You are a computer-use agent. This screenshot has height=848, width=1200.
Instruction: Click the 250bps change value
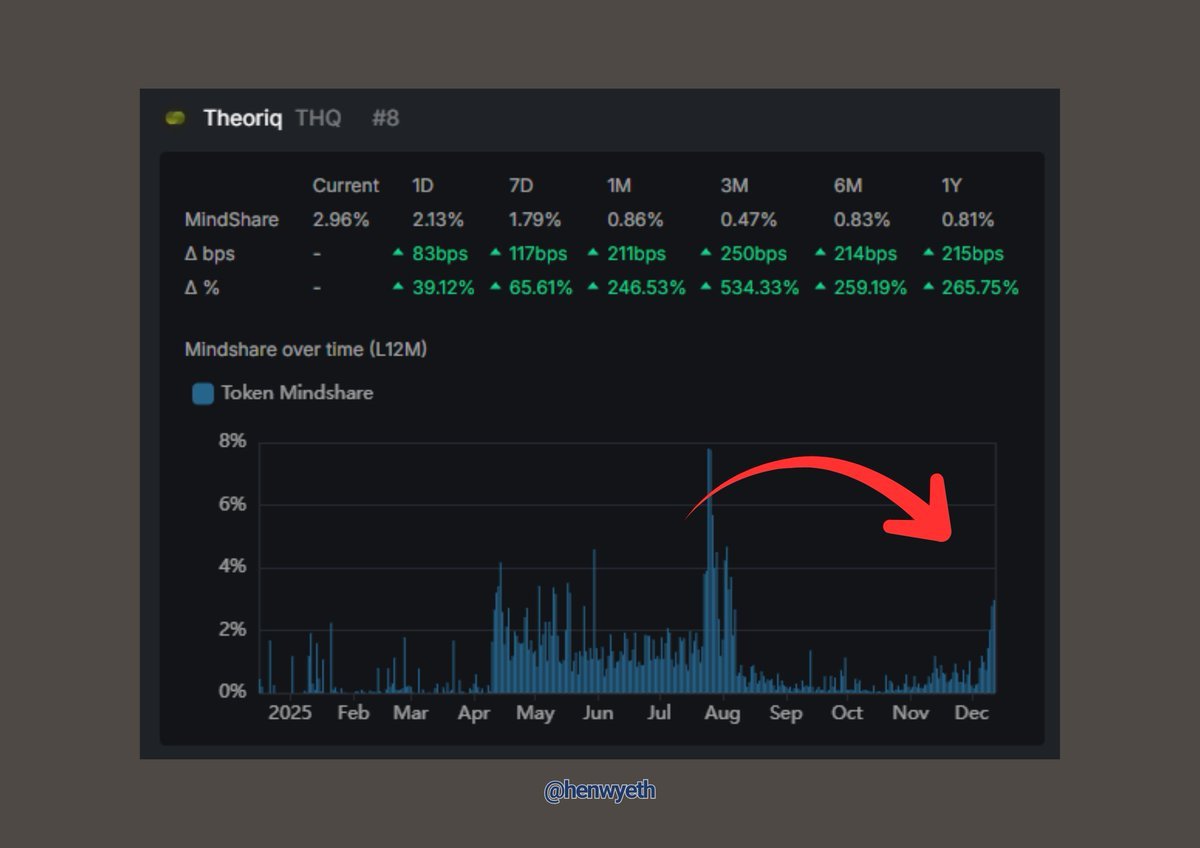click(x=754, y=254)
